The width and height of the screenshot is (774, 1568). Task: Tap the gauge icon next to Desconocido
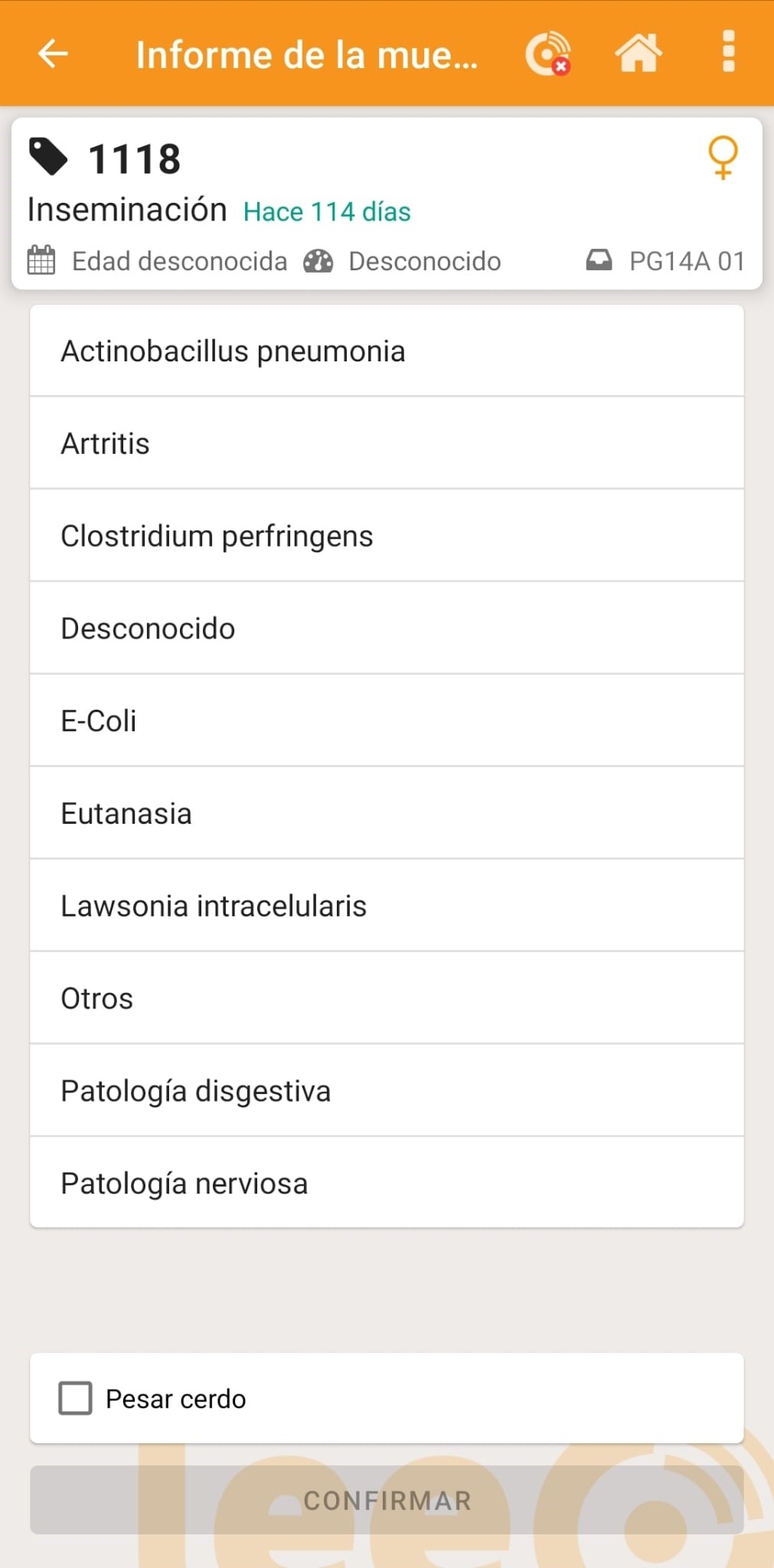pyautogui.click(x=318, y=261)
